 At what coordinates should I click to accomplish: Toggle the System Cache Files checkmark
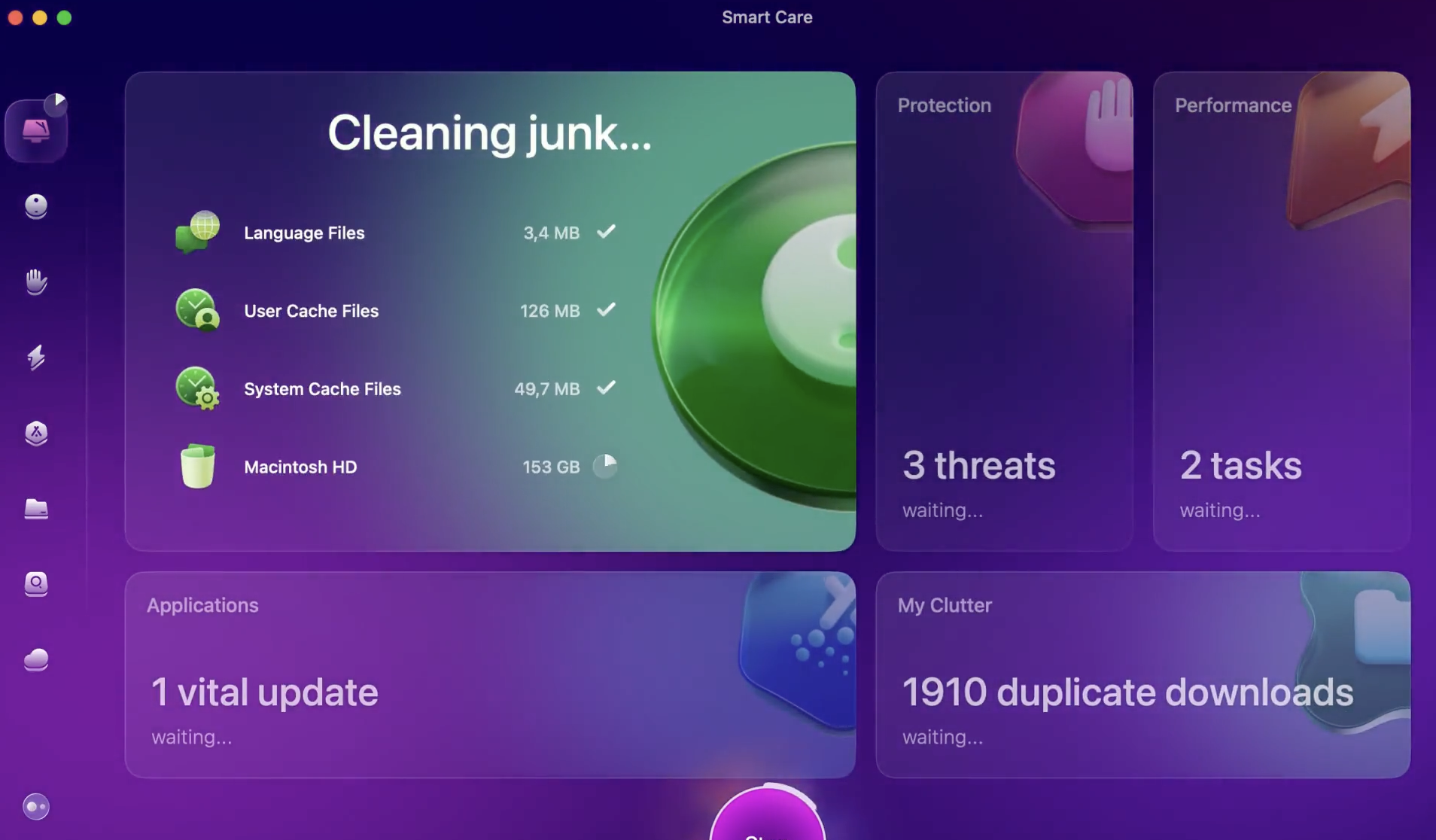pyautogui.click(x=607, y=388)
